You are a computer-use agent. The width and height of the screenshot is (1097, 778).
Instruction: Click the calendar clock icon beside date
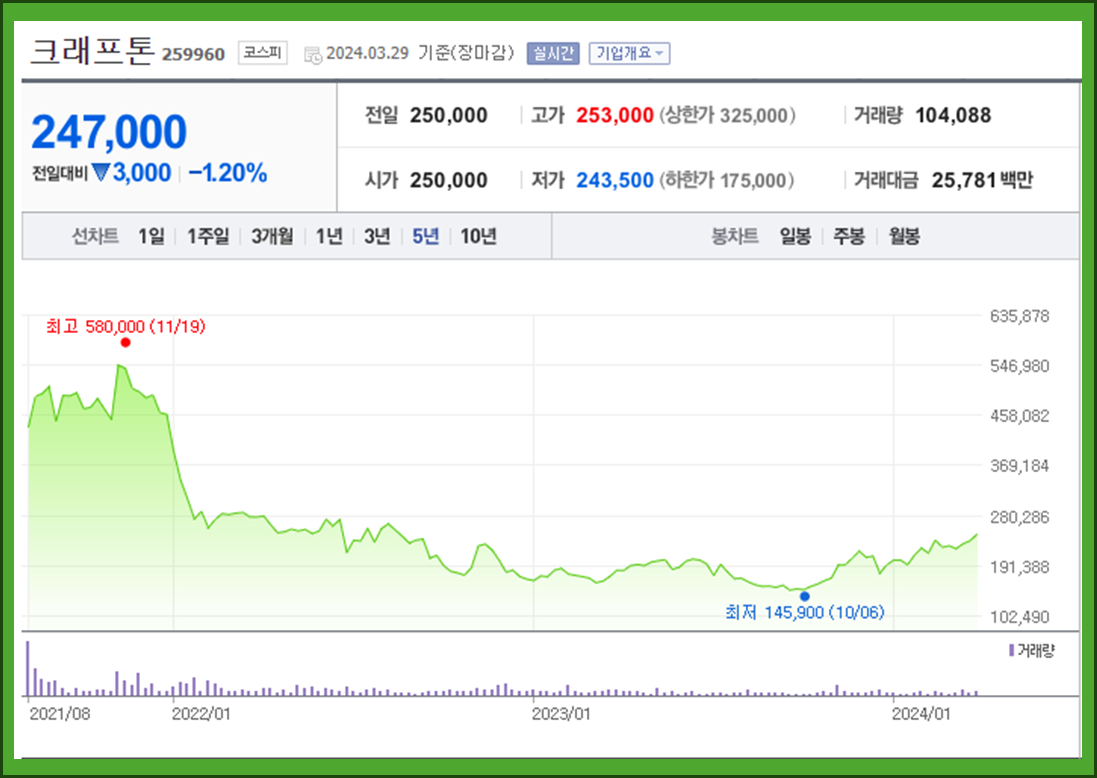tap(313, 55)
